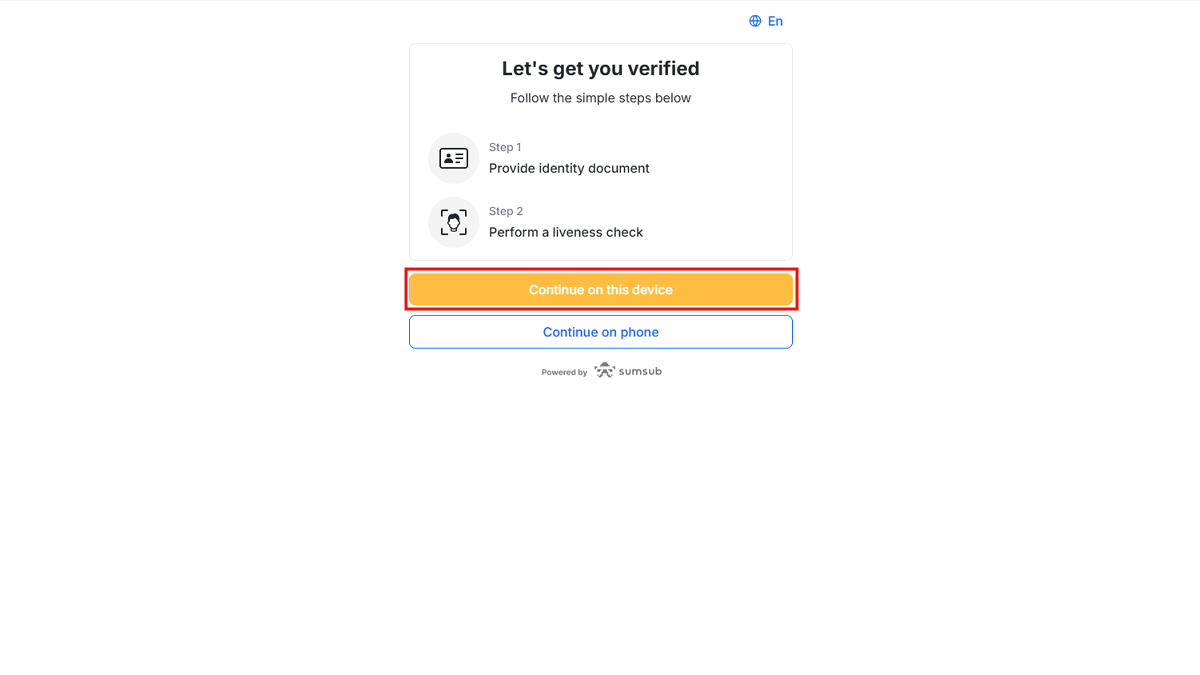This screenshot has height=675, width=1200.
Task: Open the En language selector
Action: [766, 21]
